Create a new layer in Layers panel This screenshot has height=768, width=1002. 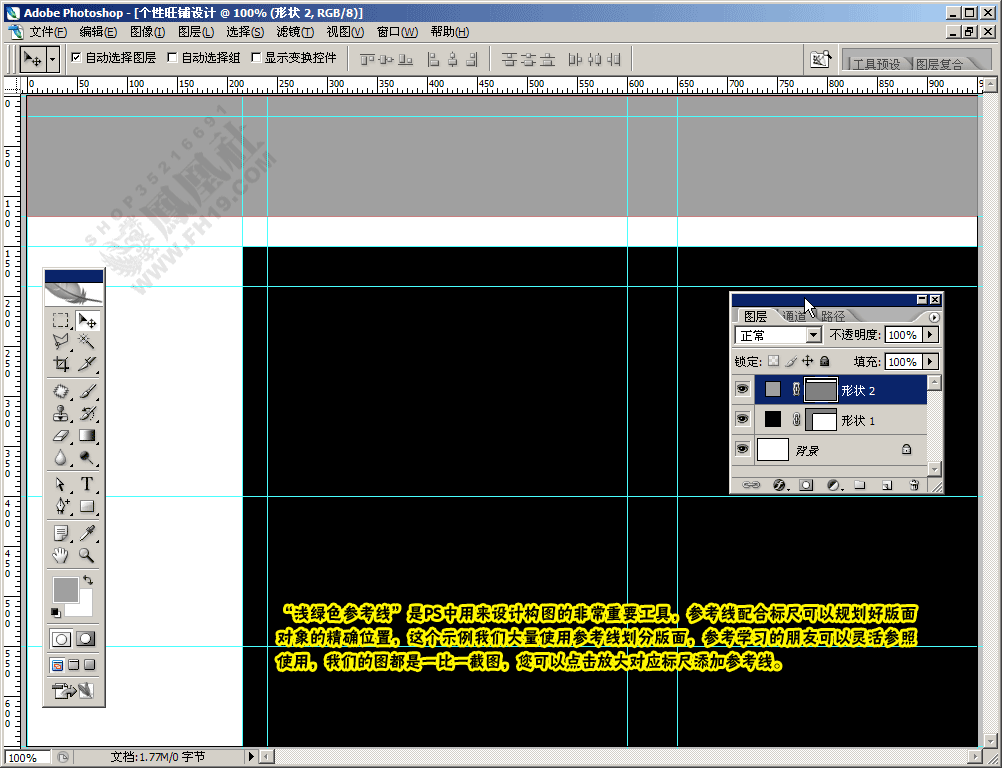(886, 486)
